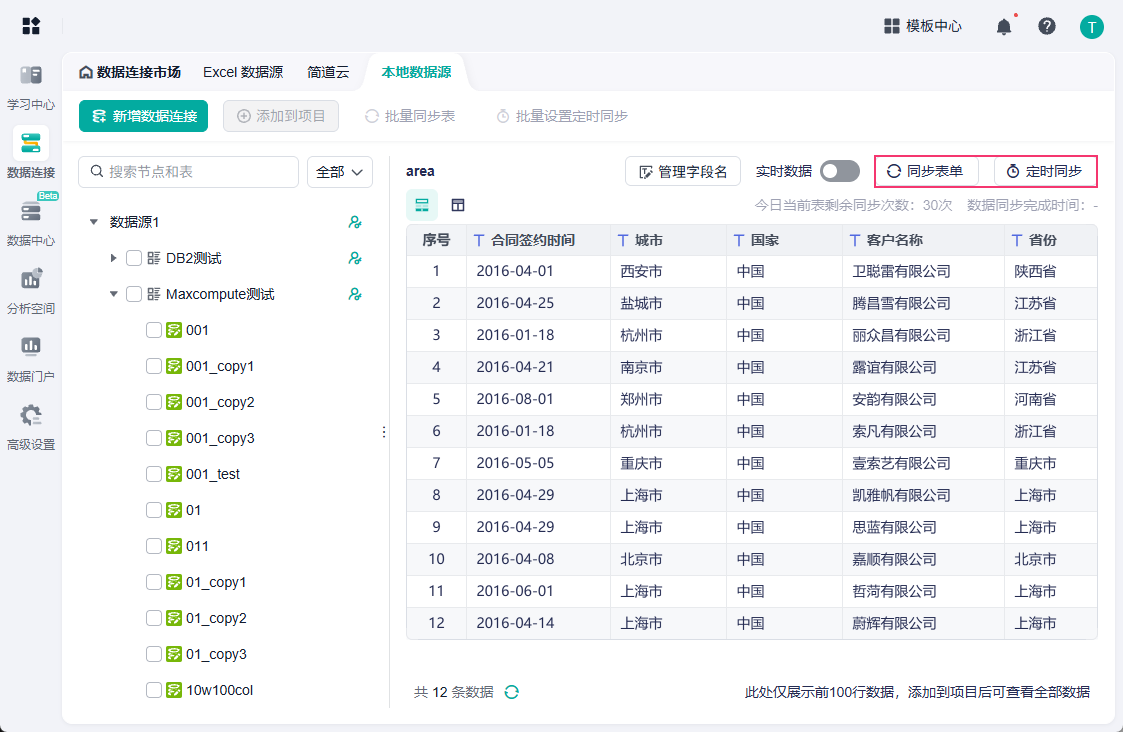
Task: Select table icon of 10w100col
Action: (x=174, y=690)
